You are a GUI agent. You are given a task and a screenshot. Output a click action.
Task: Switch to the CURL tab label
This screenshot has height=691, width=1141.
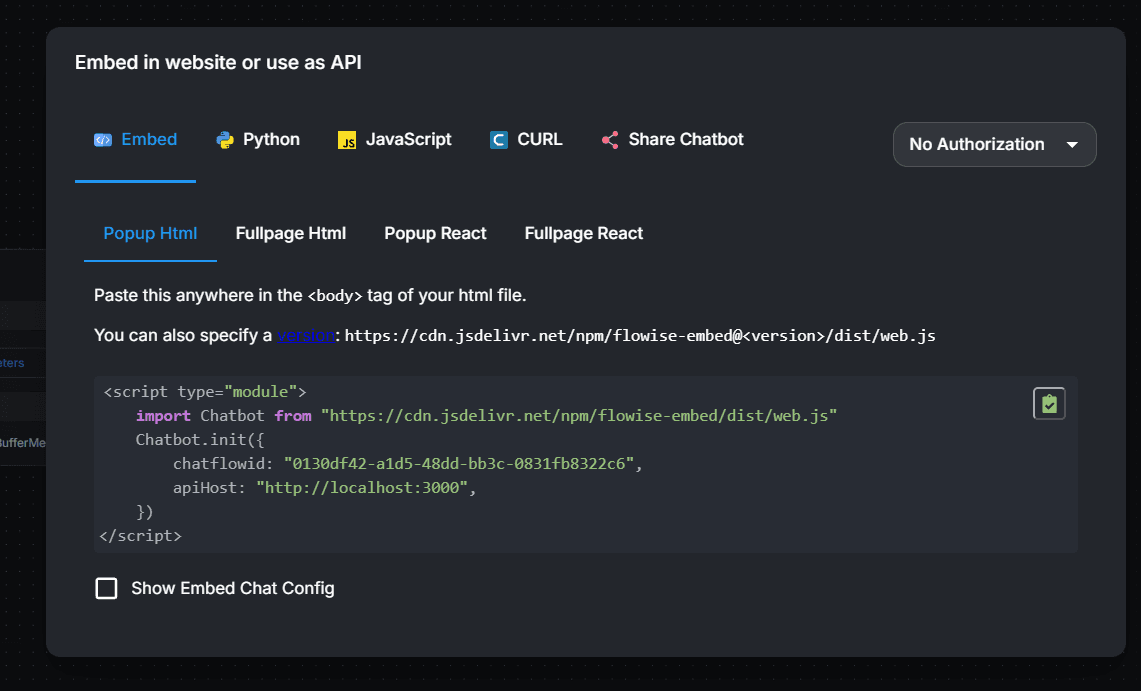point(540,139)
